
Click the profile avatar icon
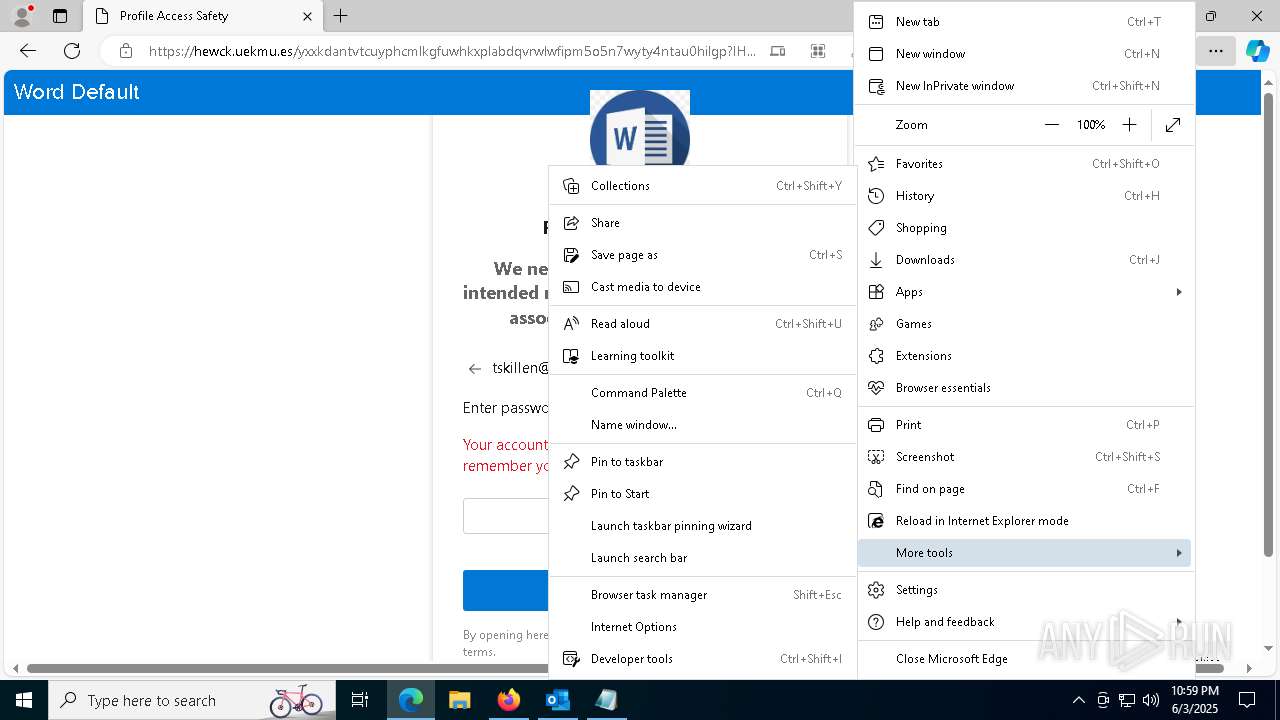pos(22,16)
